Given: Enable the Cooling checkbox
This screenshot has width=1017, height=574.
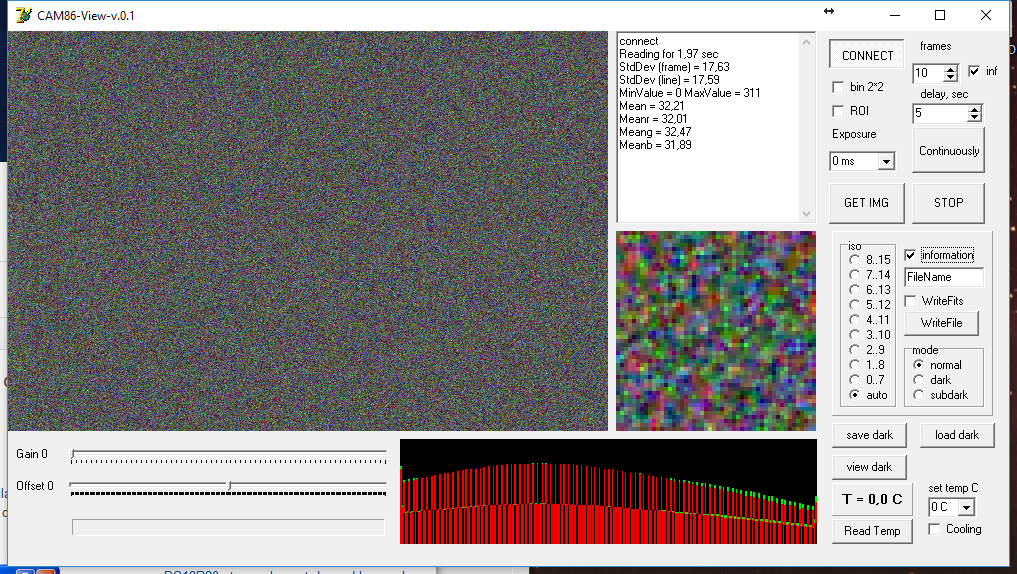Looking at the screenshot, I should [x=934, y=529].
